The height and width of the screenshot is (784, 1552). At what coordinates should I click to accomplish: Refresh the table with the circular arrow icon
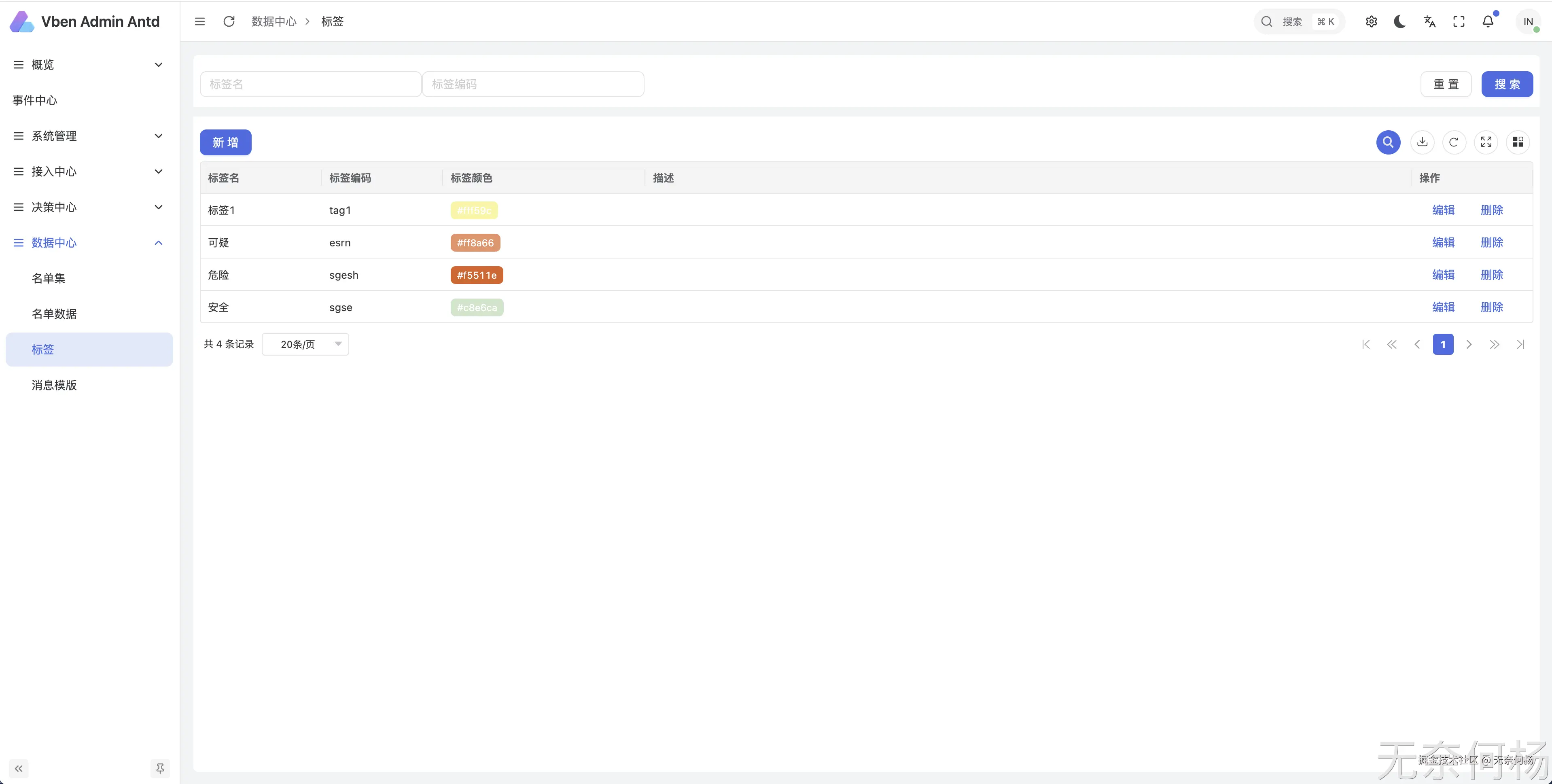pyautogui.click(x=1454, y=142)
